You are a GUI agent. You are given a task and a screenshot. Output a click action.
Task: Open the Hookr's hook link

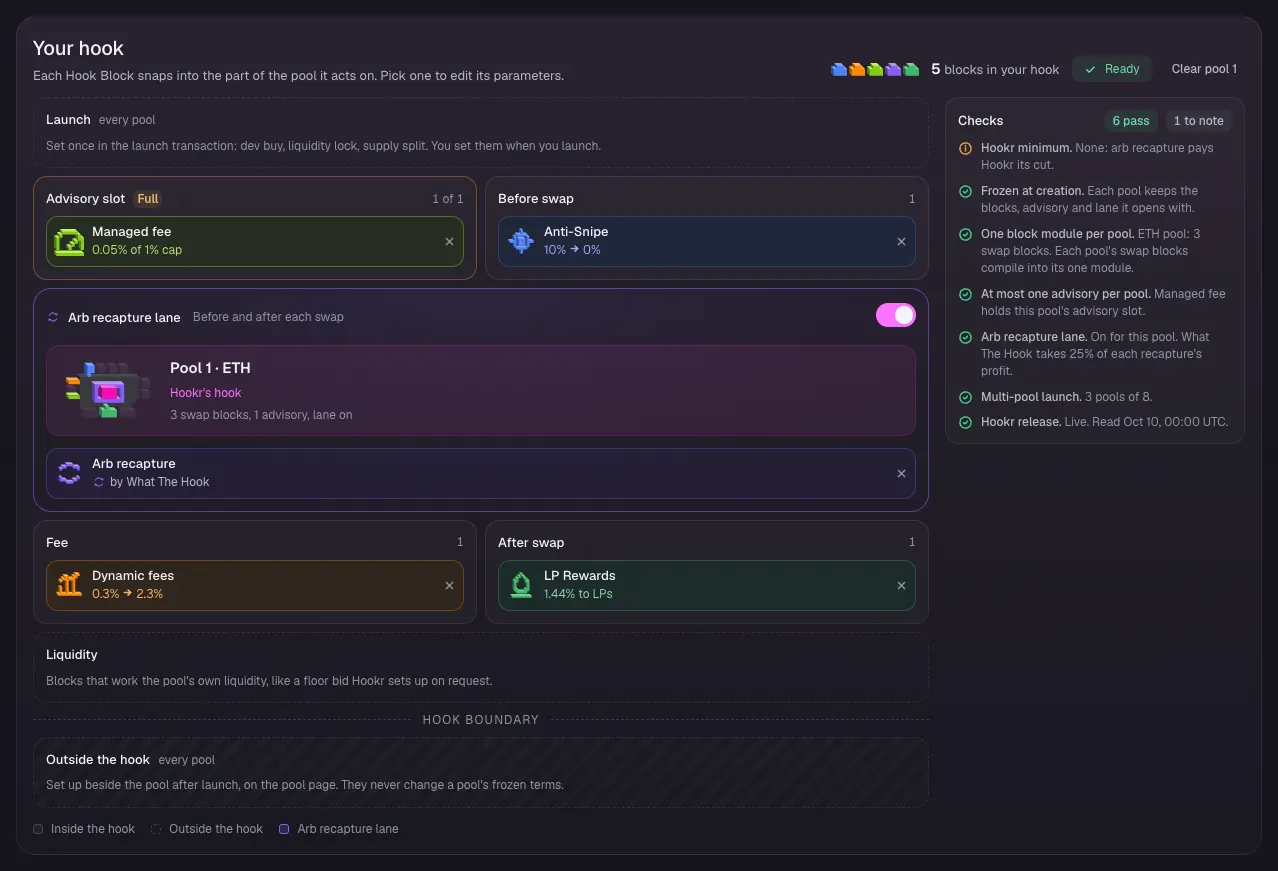(205, 393)
